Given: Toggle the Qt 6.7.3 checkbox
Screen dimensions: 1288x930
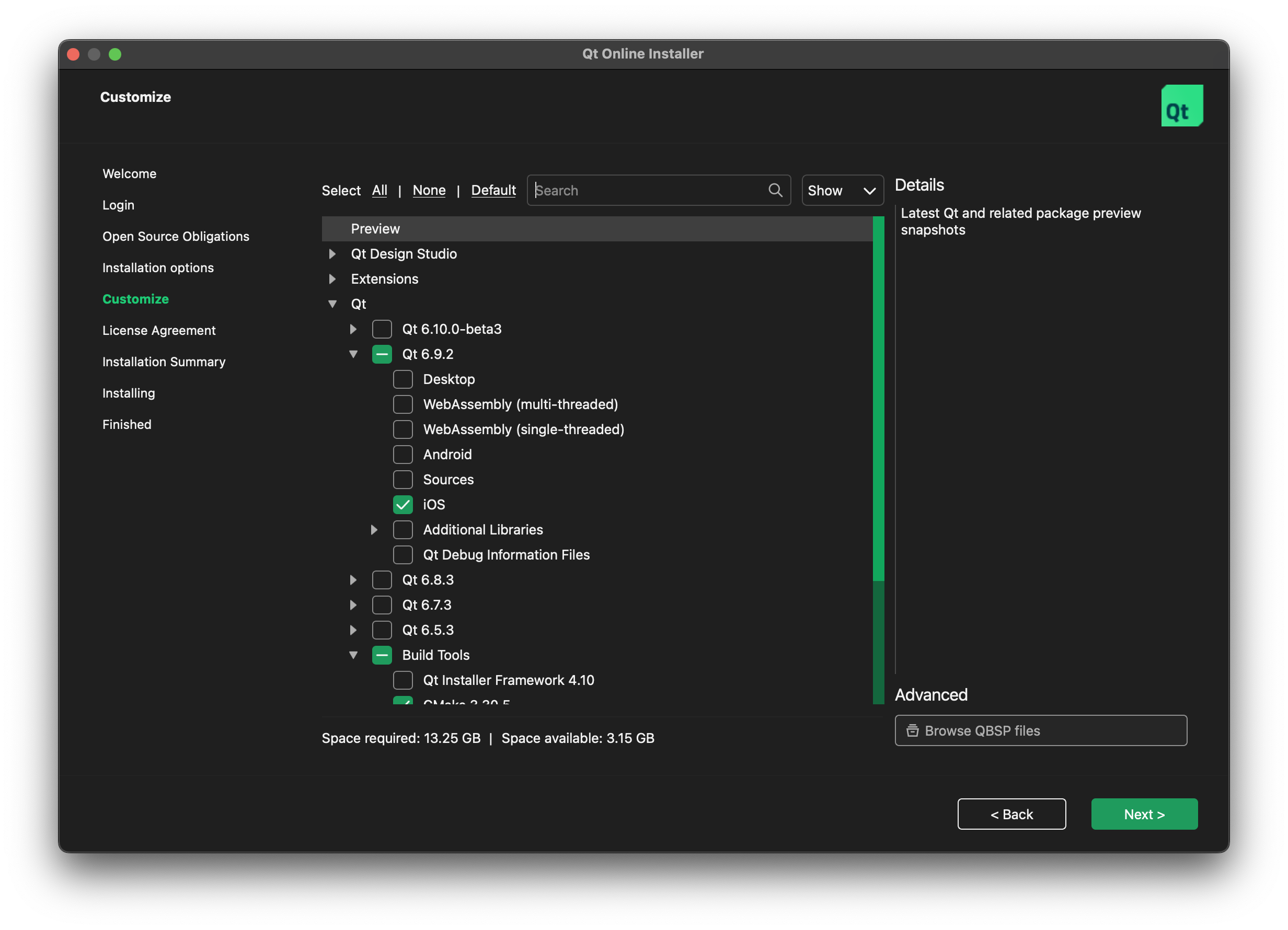Looking at the screenshot, I should [x=382, y=605].
